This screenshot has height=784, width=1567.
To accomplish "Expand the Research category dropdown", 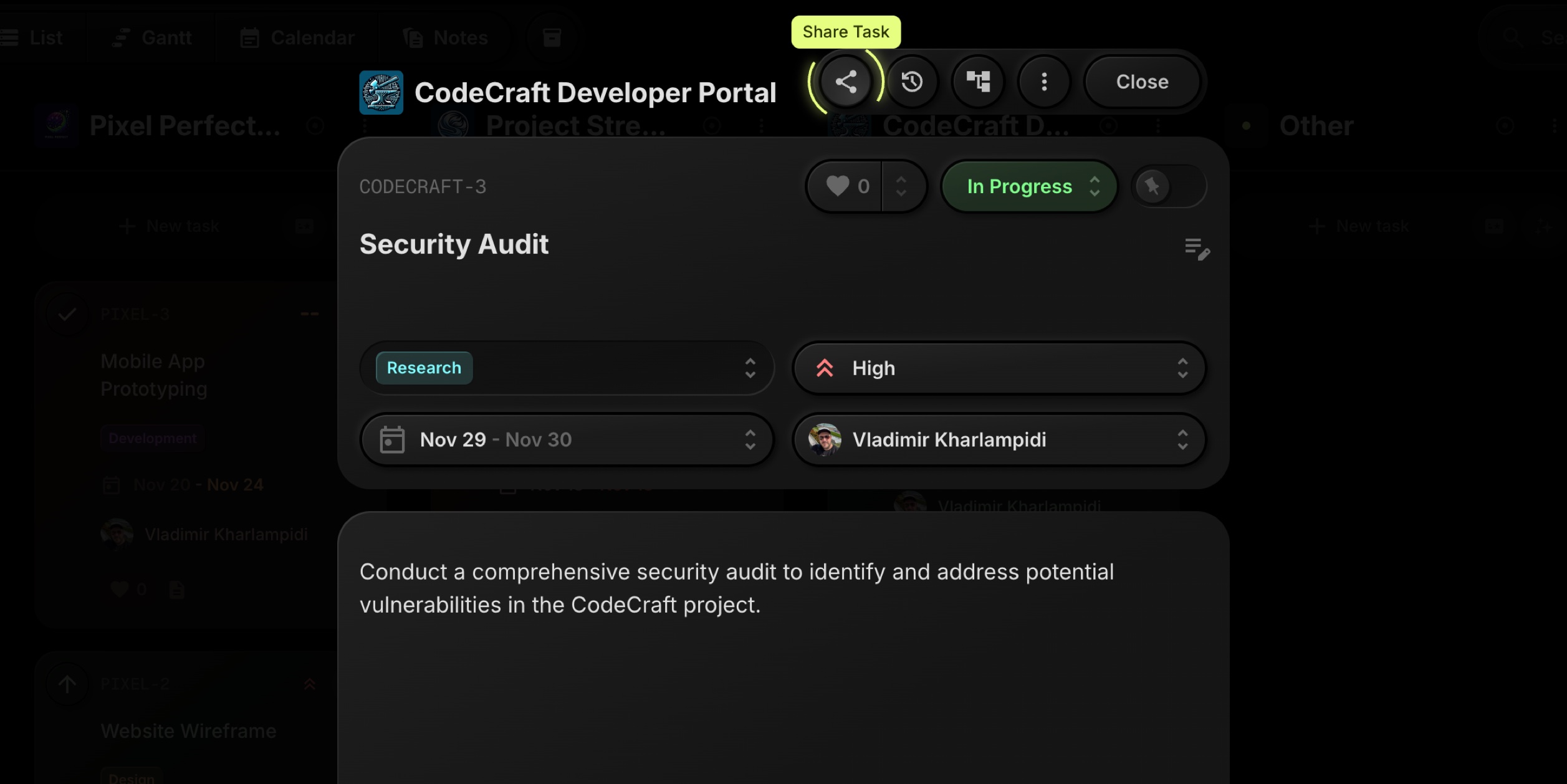I will (567, 368).
